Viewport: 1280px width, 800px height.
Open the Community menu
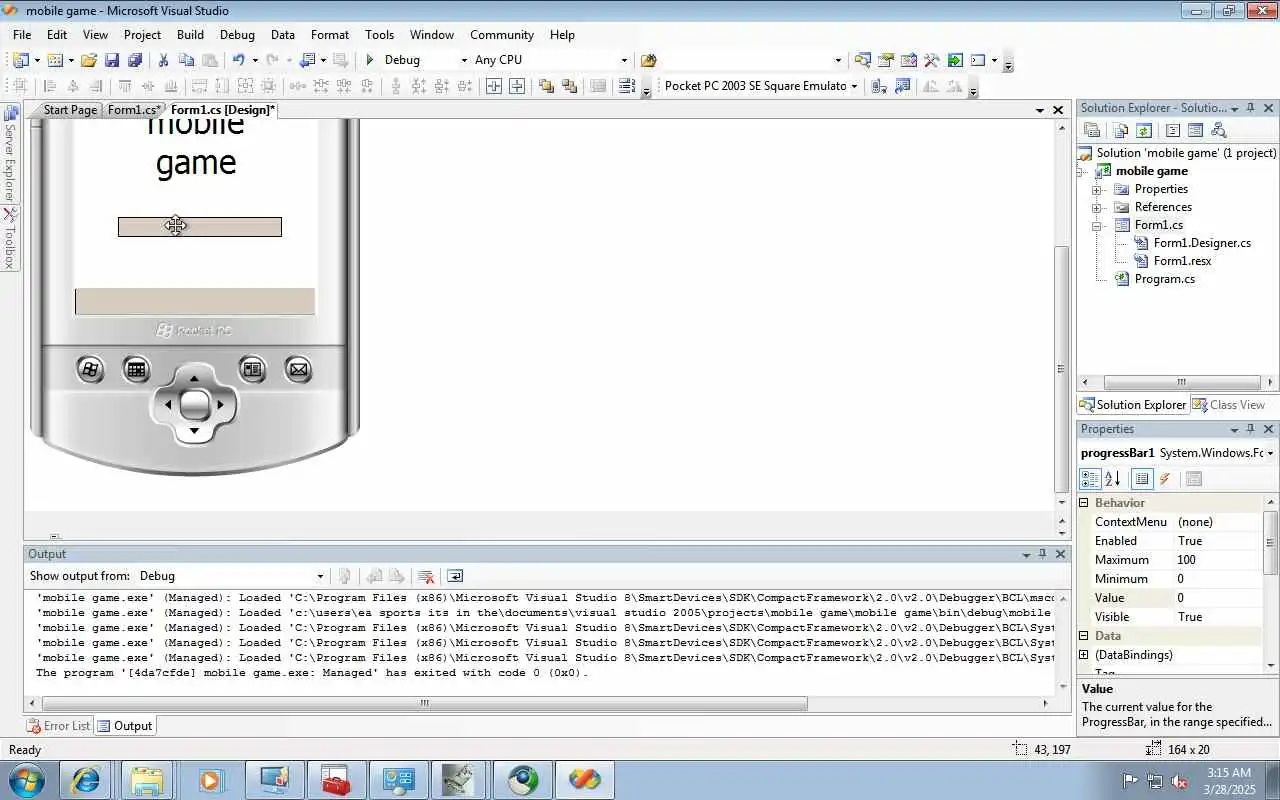pyautogui.click(x=502, y=34)
